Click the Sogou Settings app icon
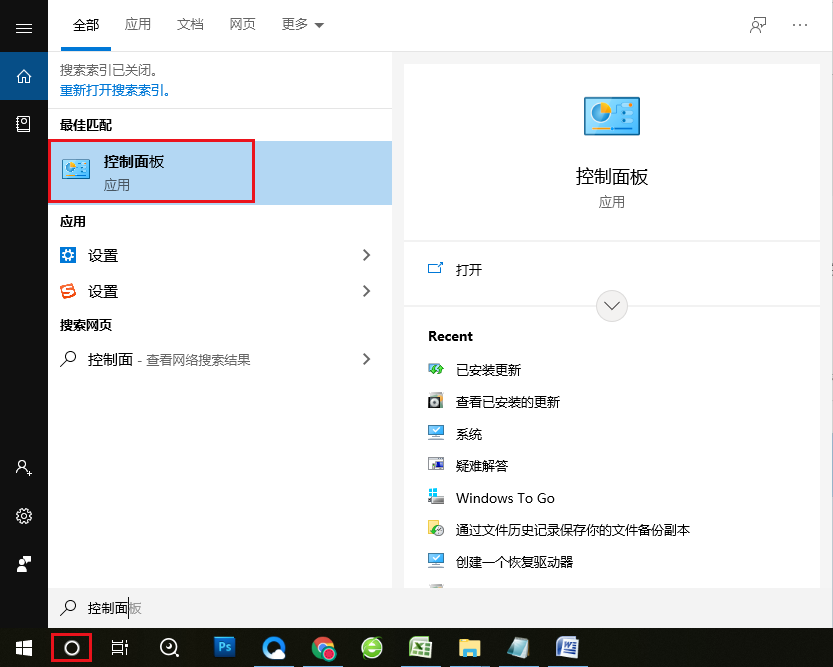The width and height of the screenshot is (833, 667). [x=68, y=291]
